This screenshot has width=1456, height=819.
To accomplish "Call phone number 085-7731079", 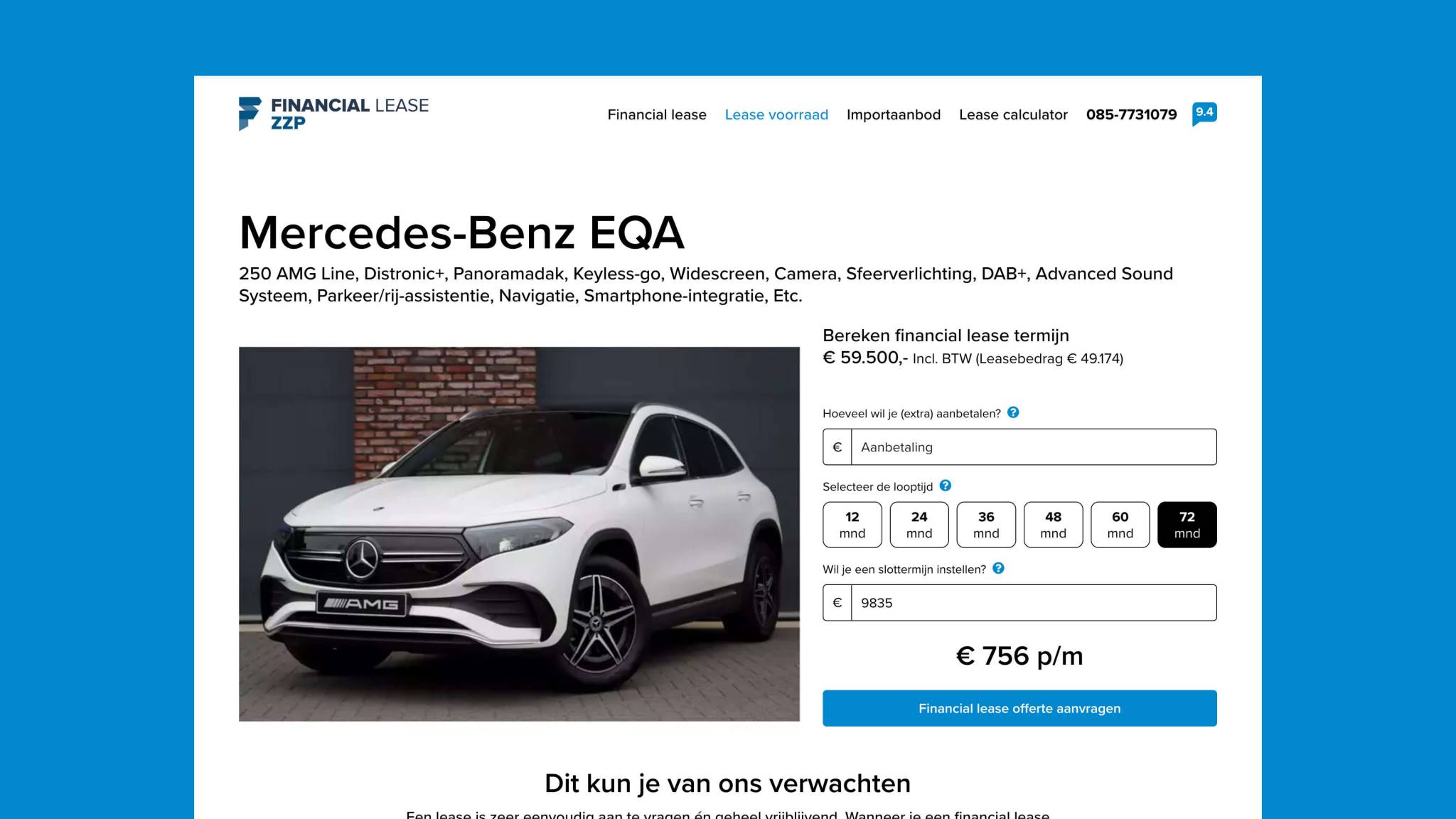I will click(x=1131, y=114).
